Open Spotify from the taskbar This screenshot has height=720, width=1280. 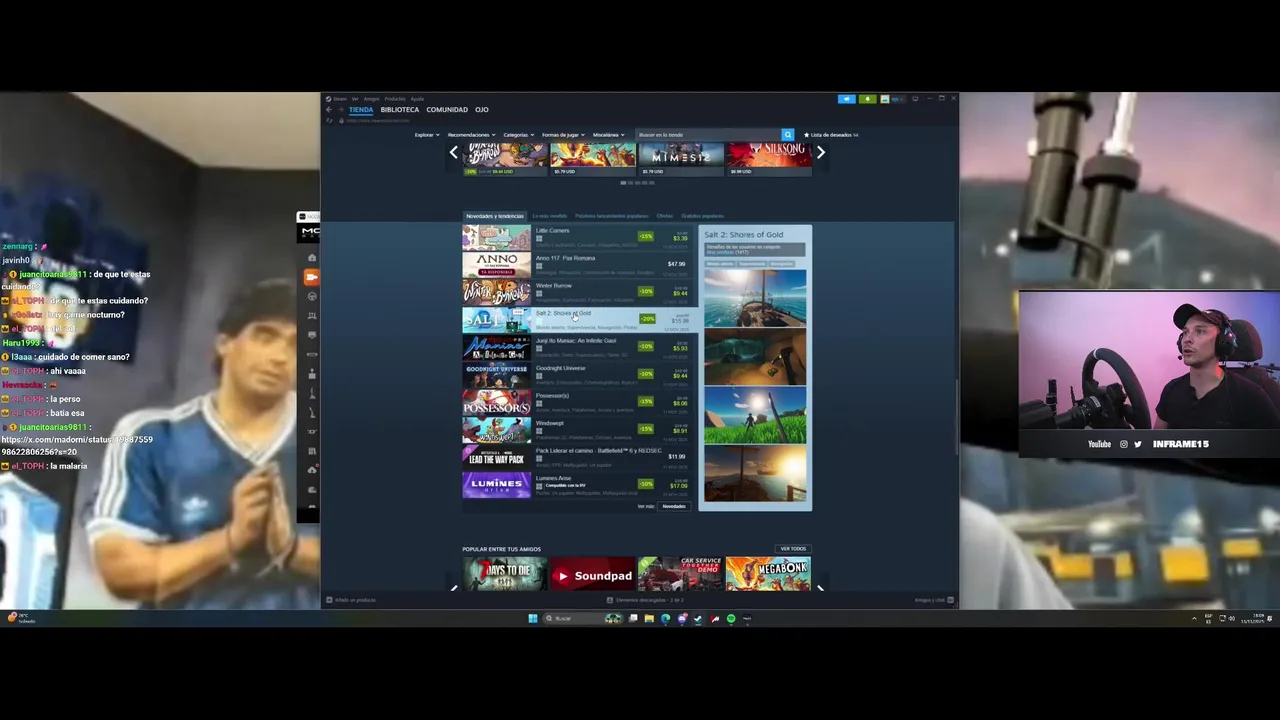click(x=731, y=618)
